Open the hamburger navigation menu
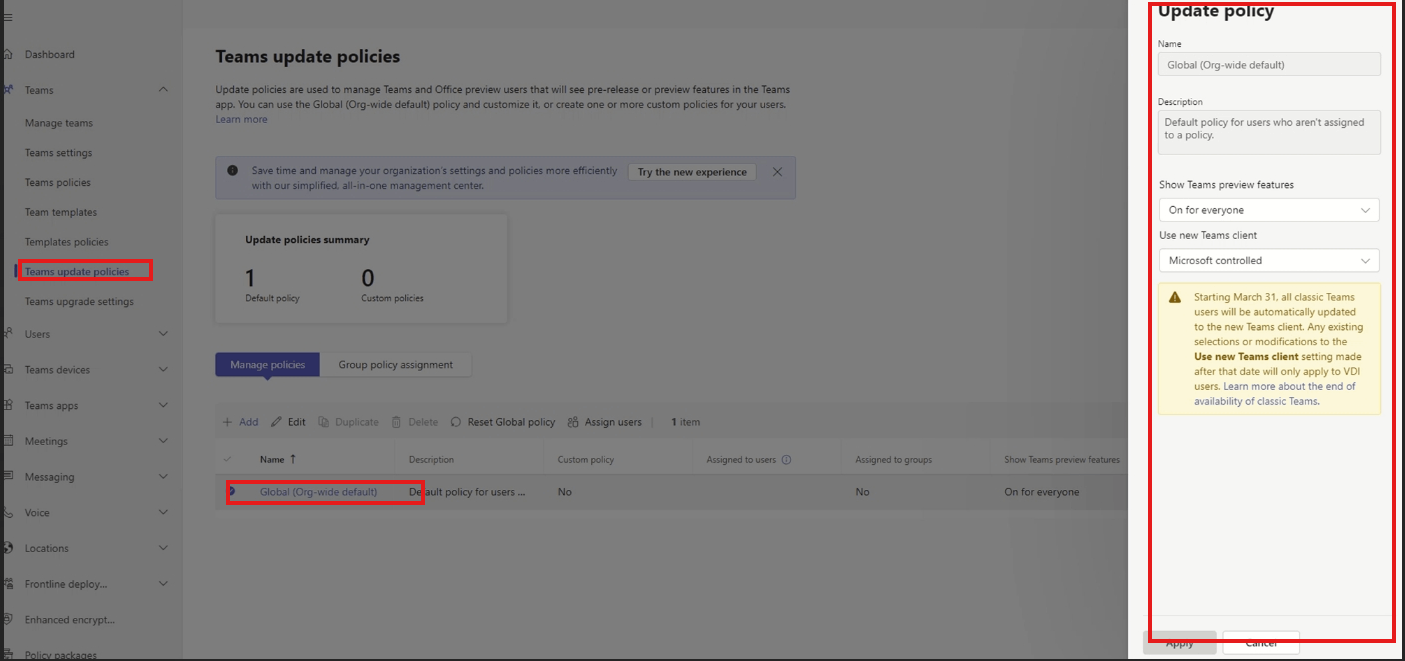Screen dimensions: 1405x661 [x=8, y=18]
